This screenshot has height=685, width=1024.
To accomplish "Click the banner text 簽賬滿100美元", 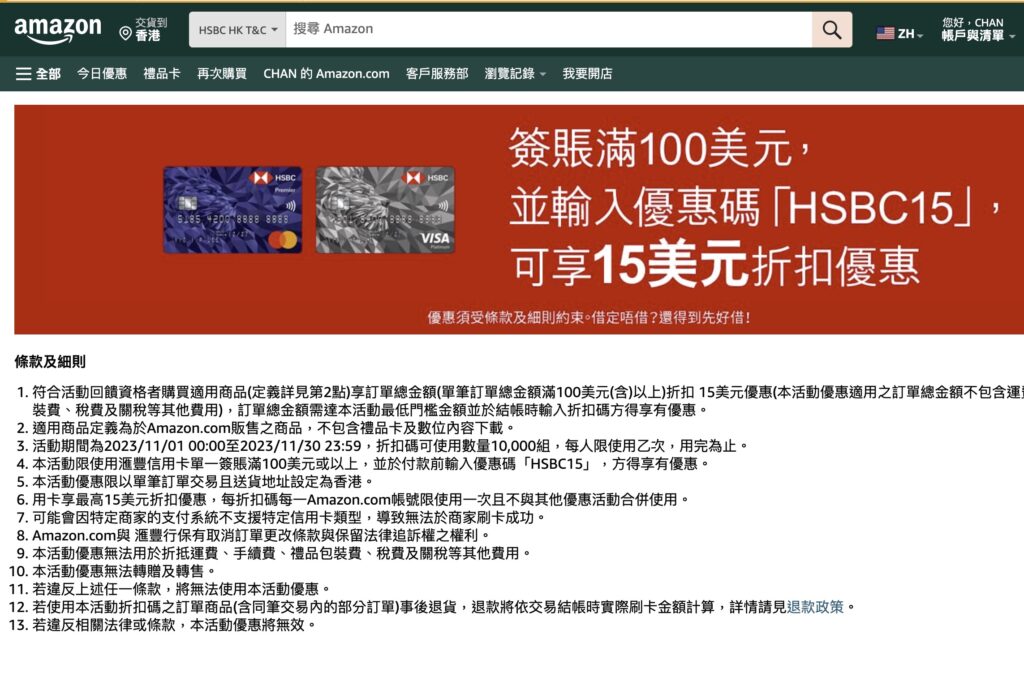I will tap(660, 147).
